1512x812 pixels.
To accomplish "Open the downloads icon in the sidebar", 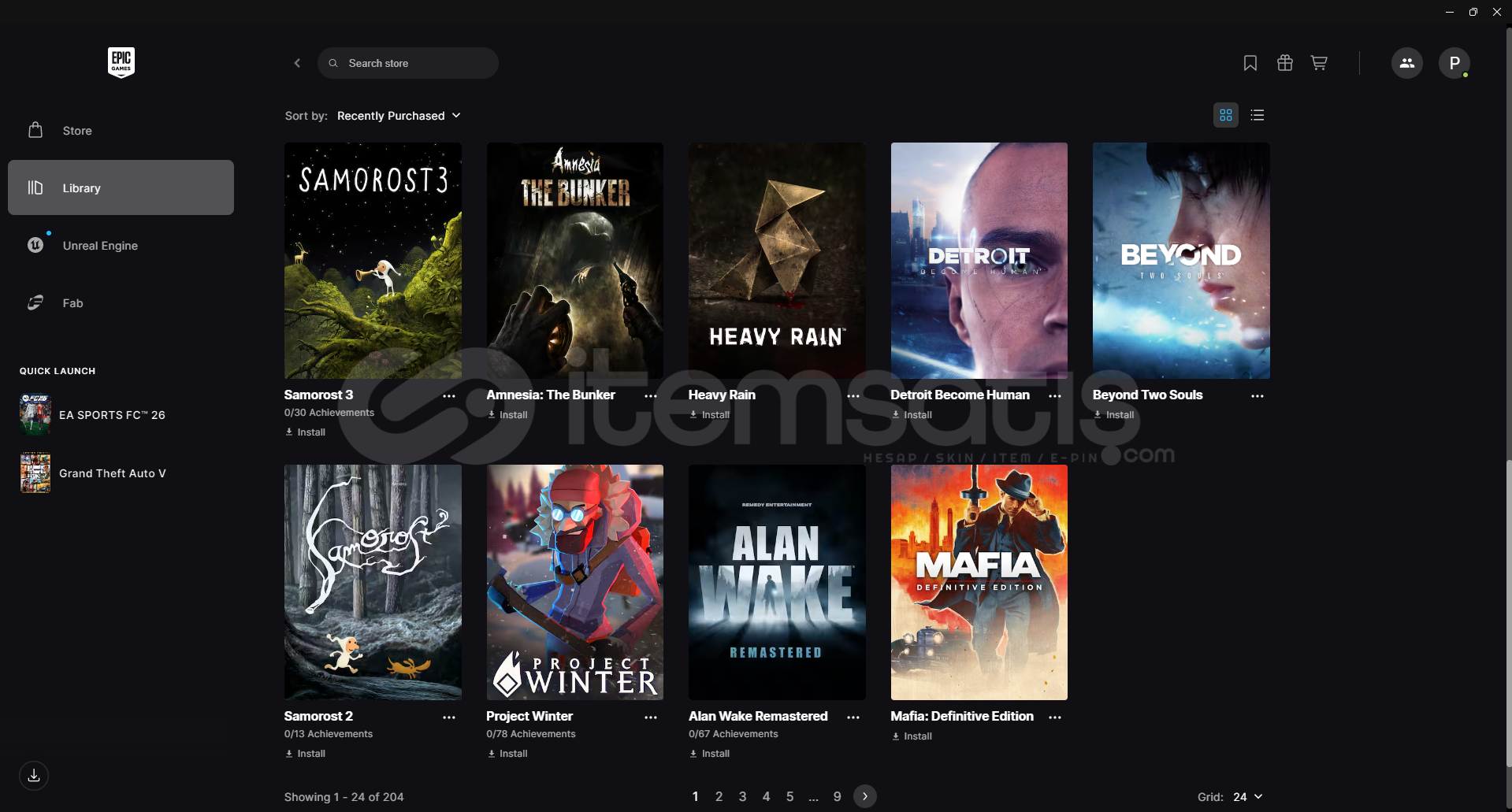I will [34, 776].
